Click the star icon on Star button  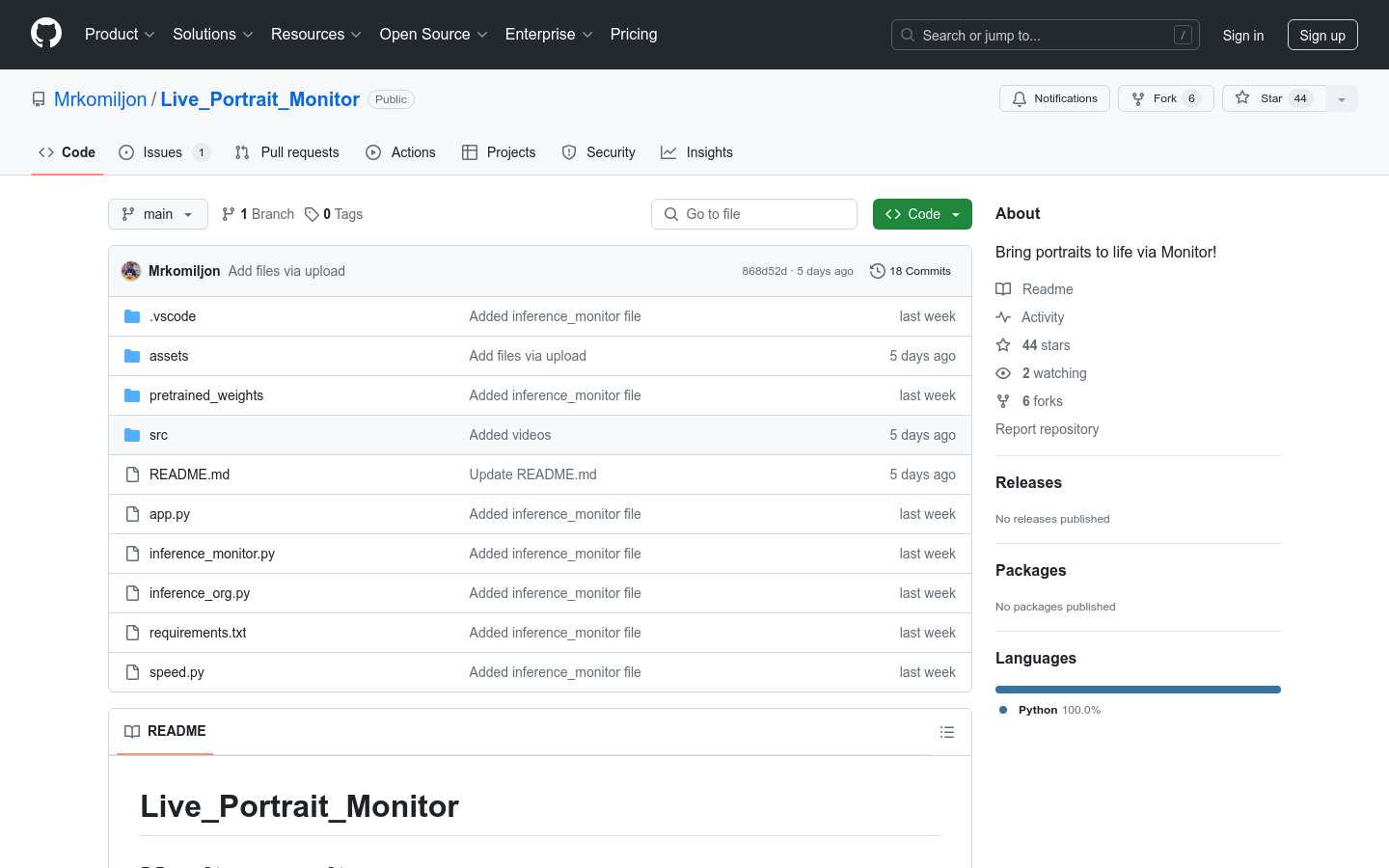[x=1242, y=97]
